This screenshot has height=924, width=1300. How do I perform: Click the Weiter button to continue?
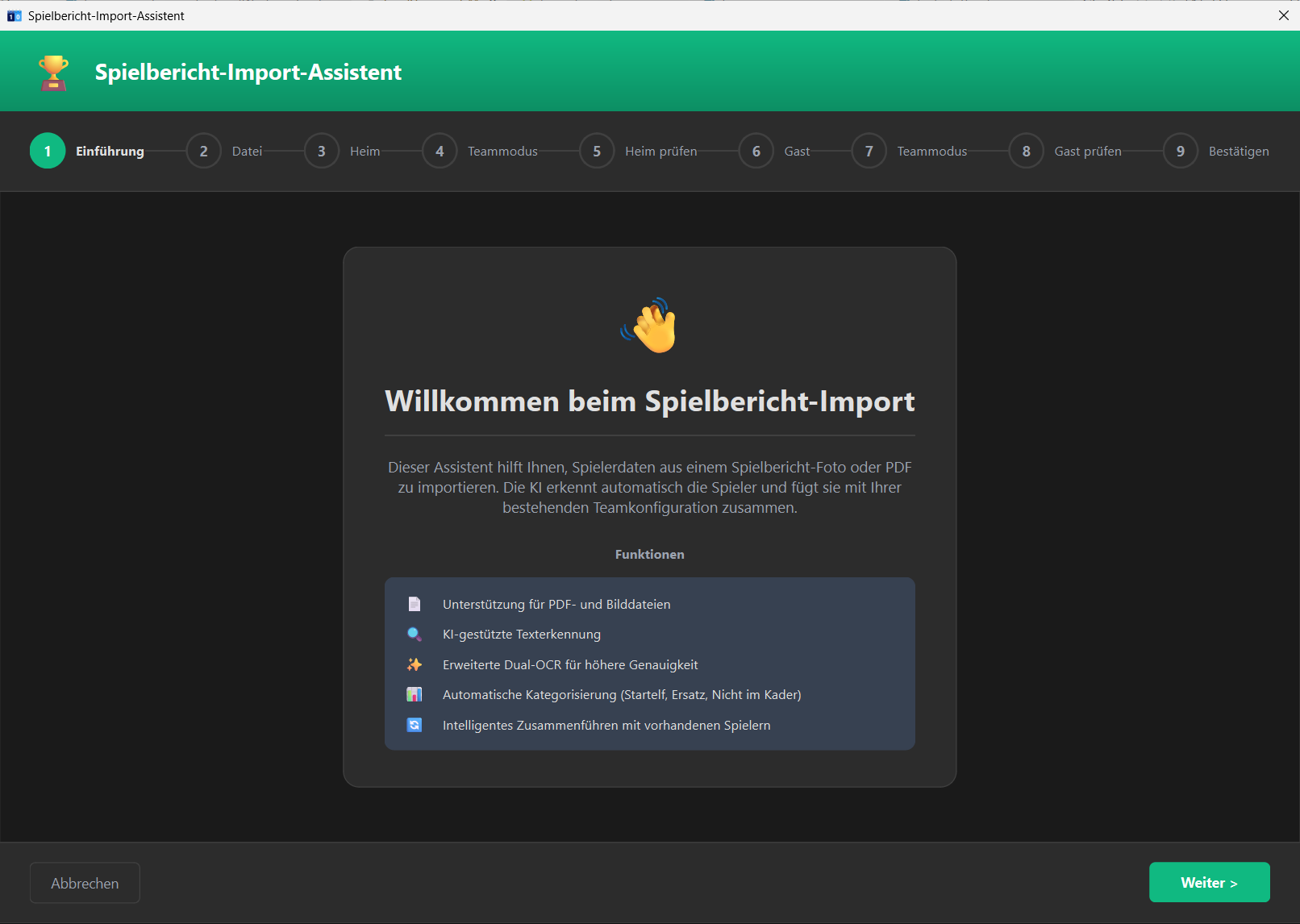click(1209, 882)
